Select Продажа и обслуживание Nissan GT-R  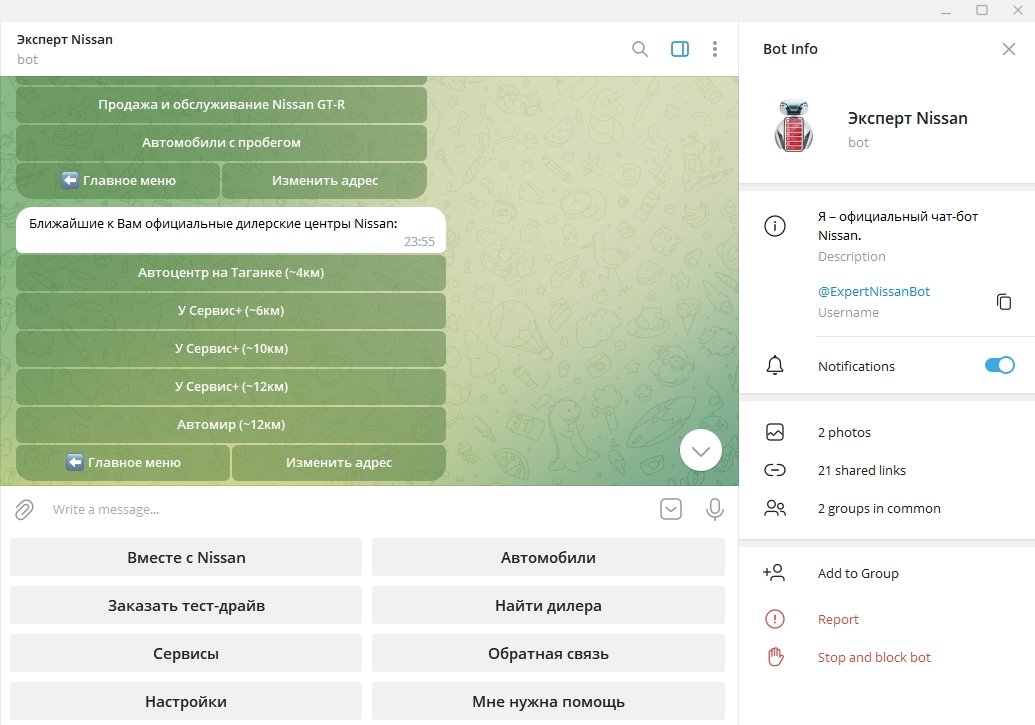point(221,104)
